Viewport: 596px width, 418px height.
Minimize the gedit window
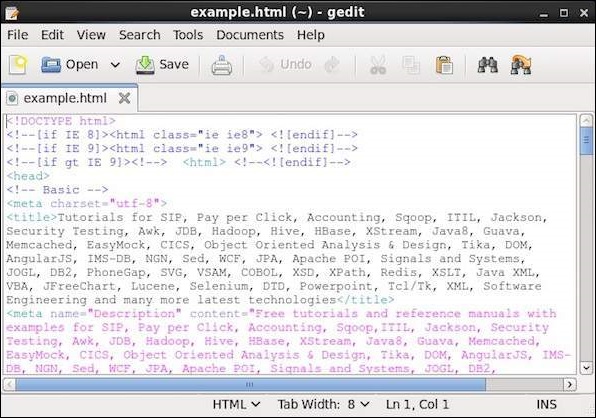pos(544,13)
